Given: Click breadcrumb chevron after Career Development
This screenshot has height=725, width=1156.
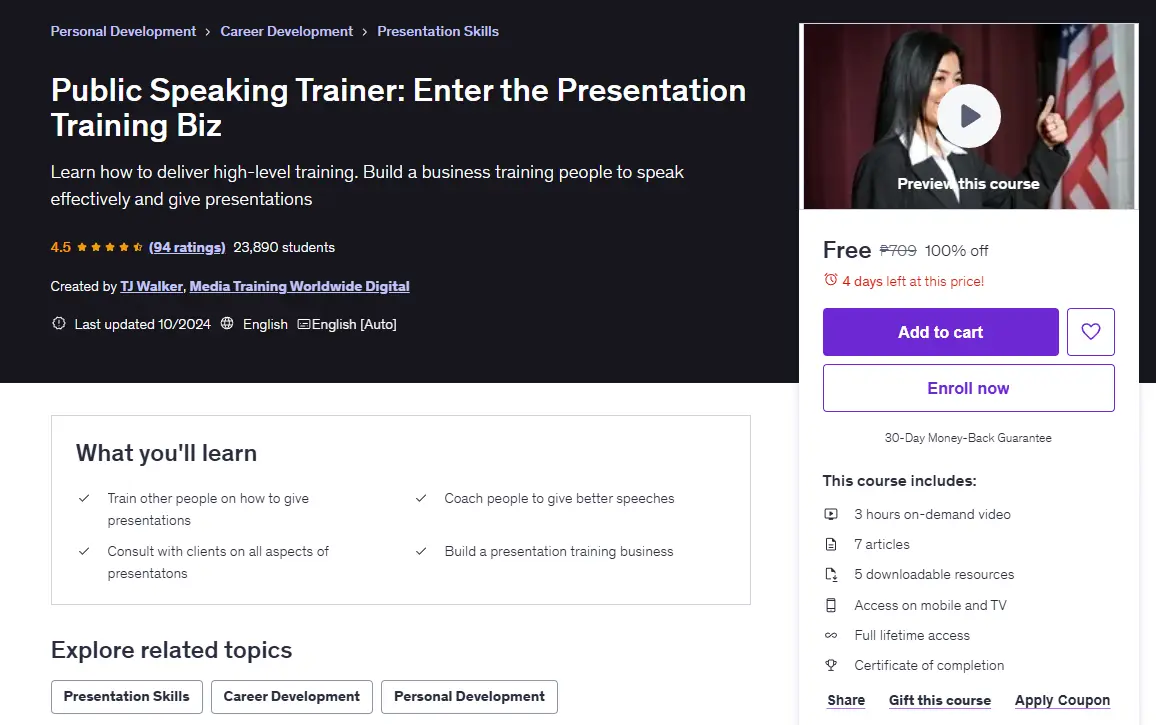Looking at the screenshot, I should [x=365, y=32].
